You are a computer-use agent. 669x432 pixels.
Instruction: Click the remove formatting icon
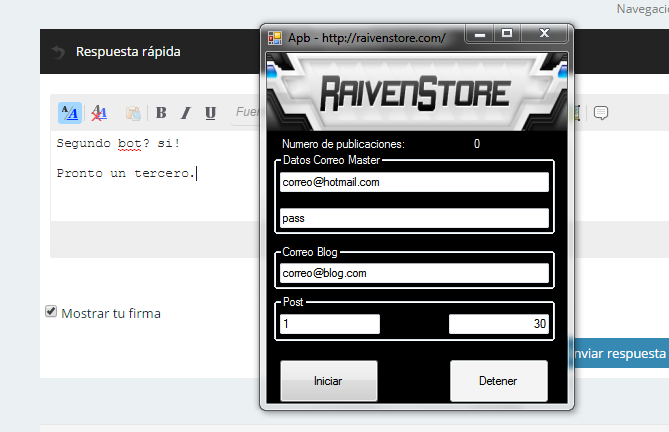coord(99,113)
